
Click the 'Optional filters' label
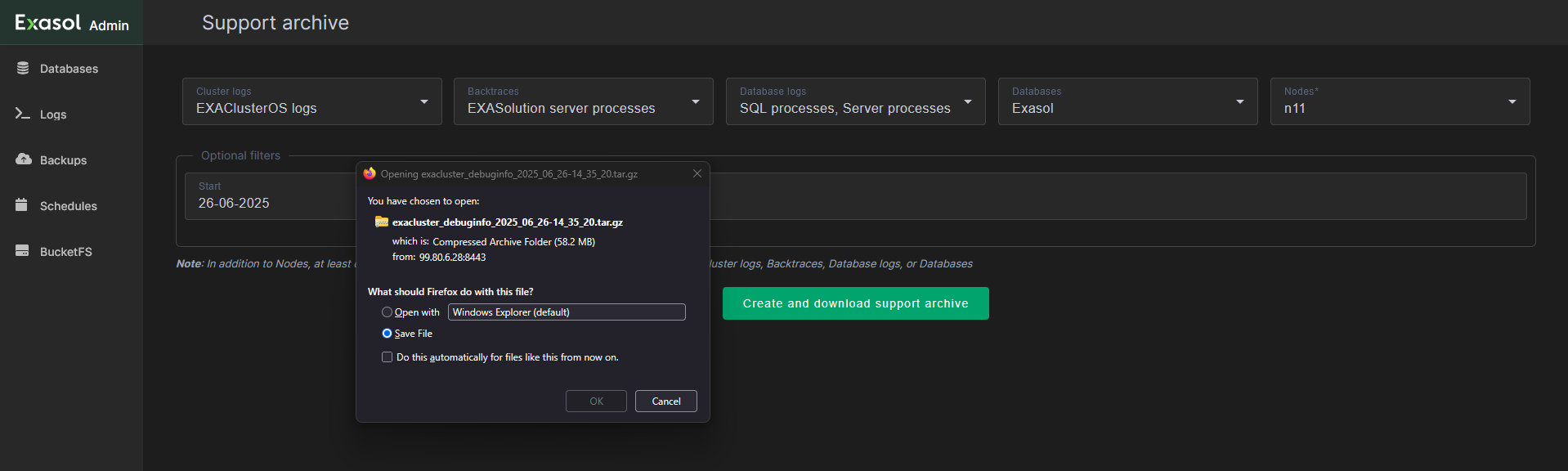240,155
